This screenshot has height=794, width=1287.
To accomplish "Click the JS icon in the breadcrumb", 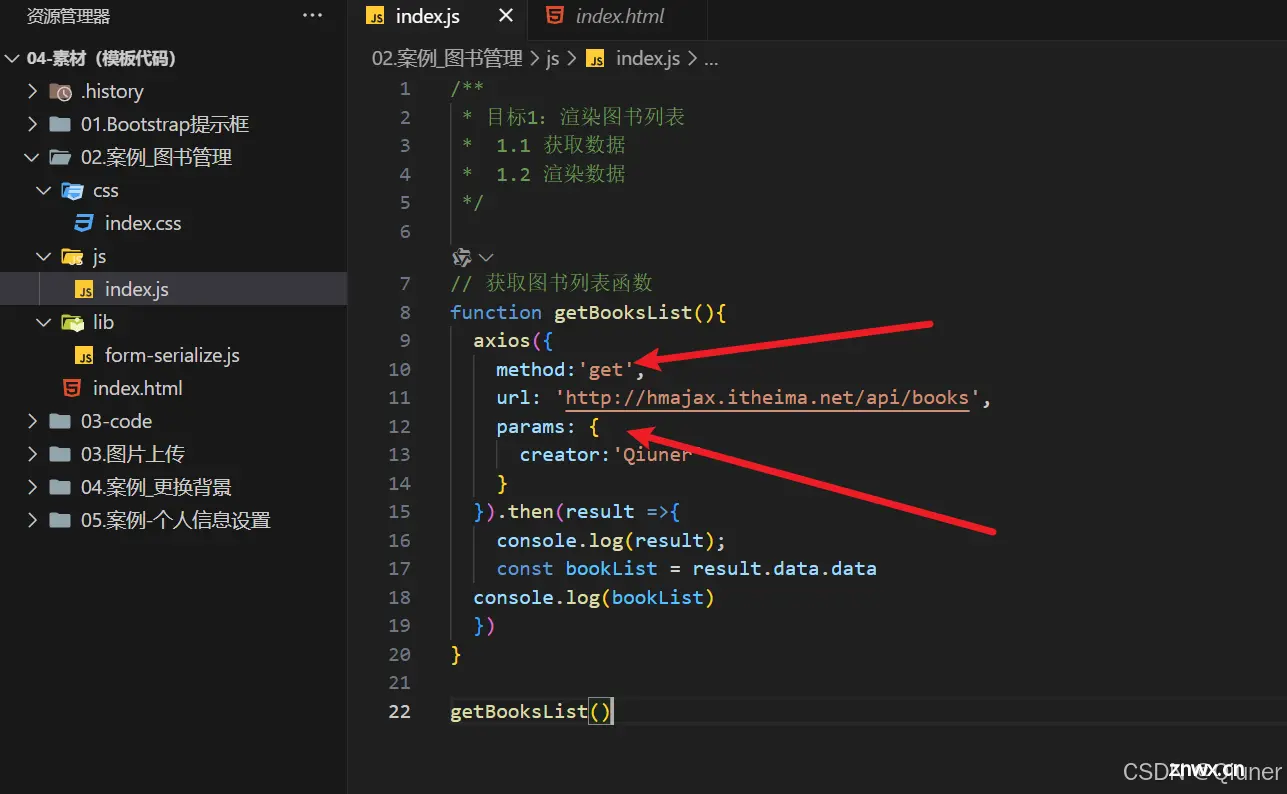I will coord(596,59).
